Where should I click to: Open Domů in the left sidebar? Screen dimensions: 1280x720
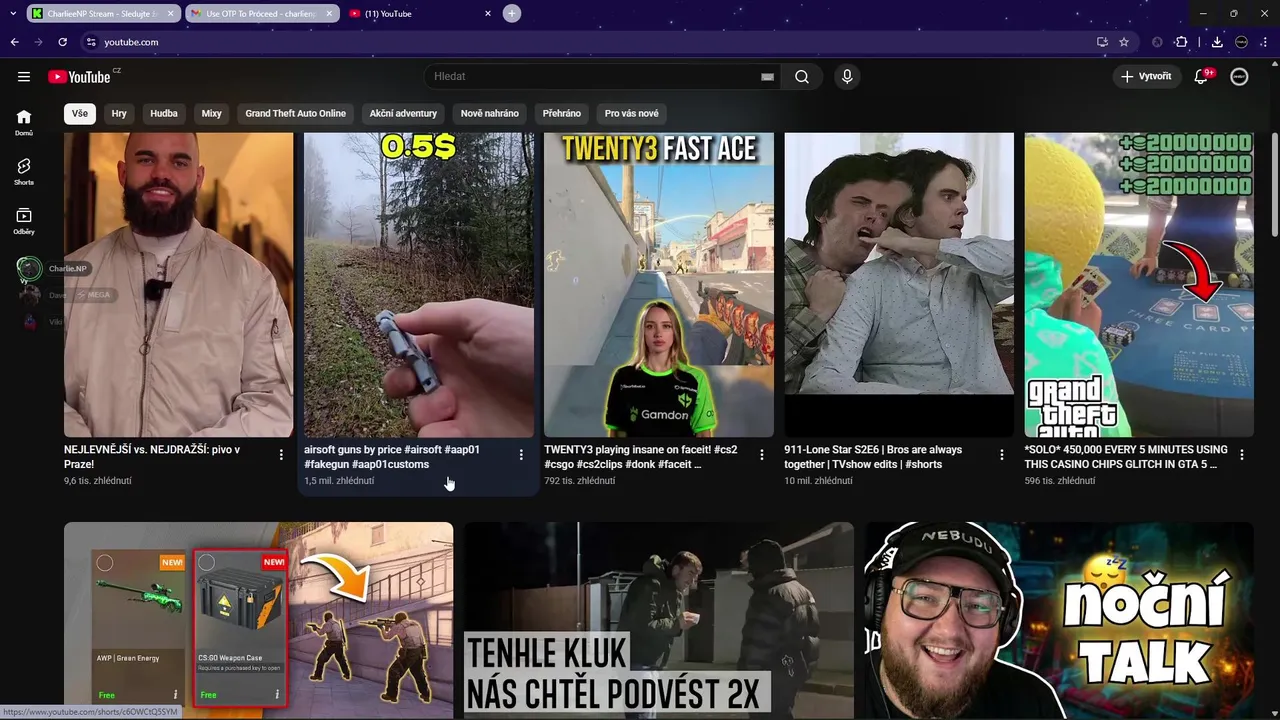[x=24, y=122]
